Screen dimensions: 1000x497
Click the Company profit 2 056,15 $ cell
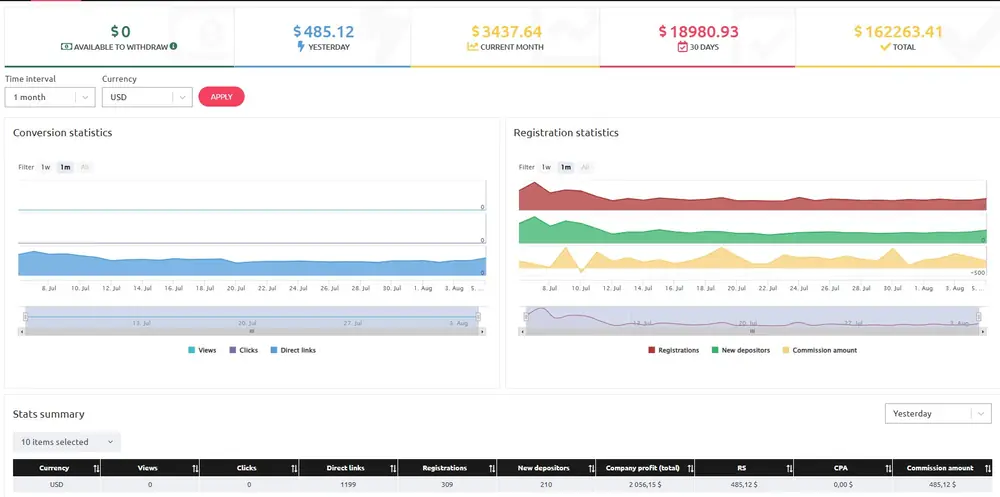(x=645, y=485)
